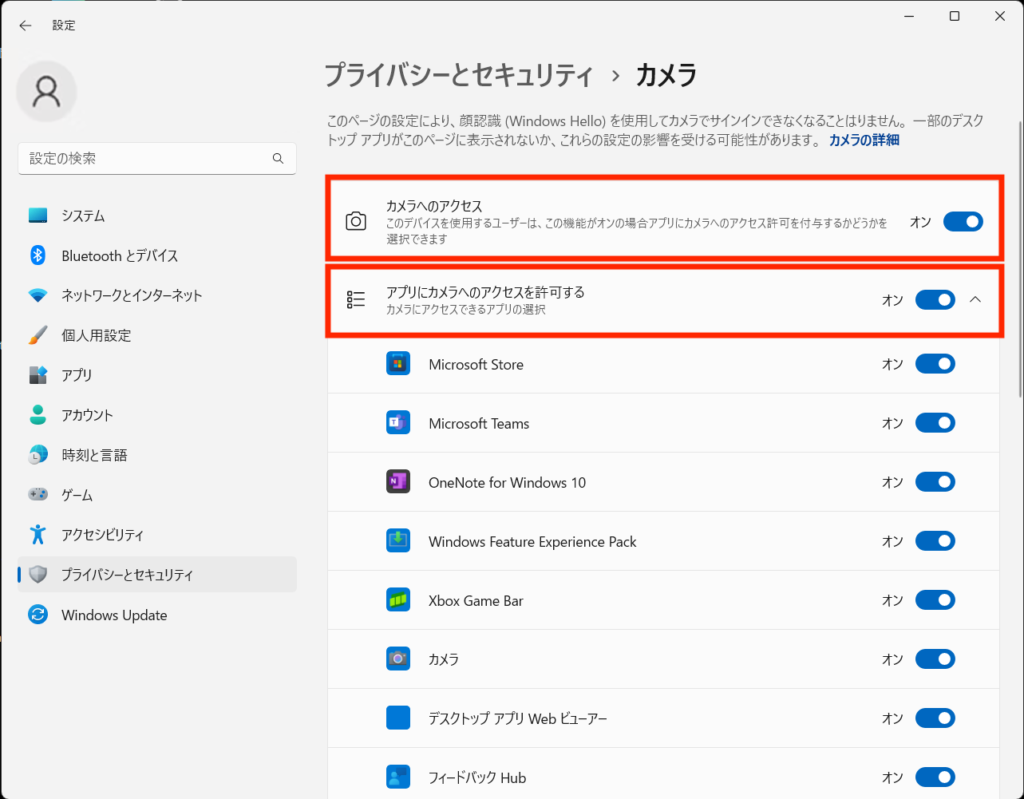Open the カメラの詳細 link
Screen dimensions: 1024x799
point(863,140)
